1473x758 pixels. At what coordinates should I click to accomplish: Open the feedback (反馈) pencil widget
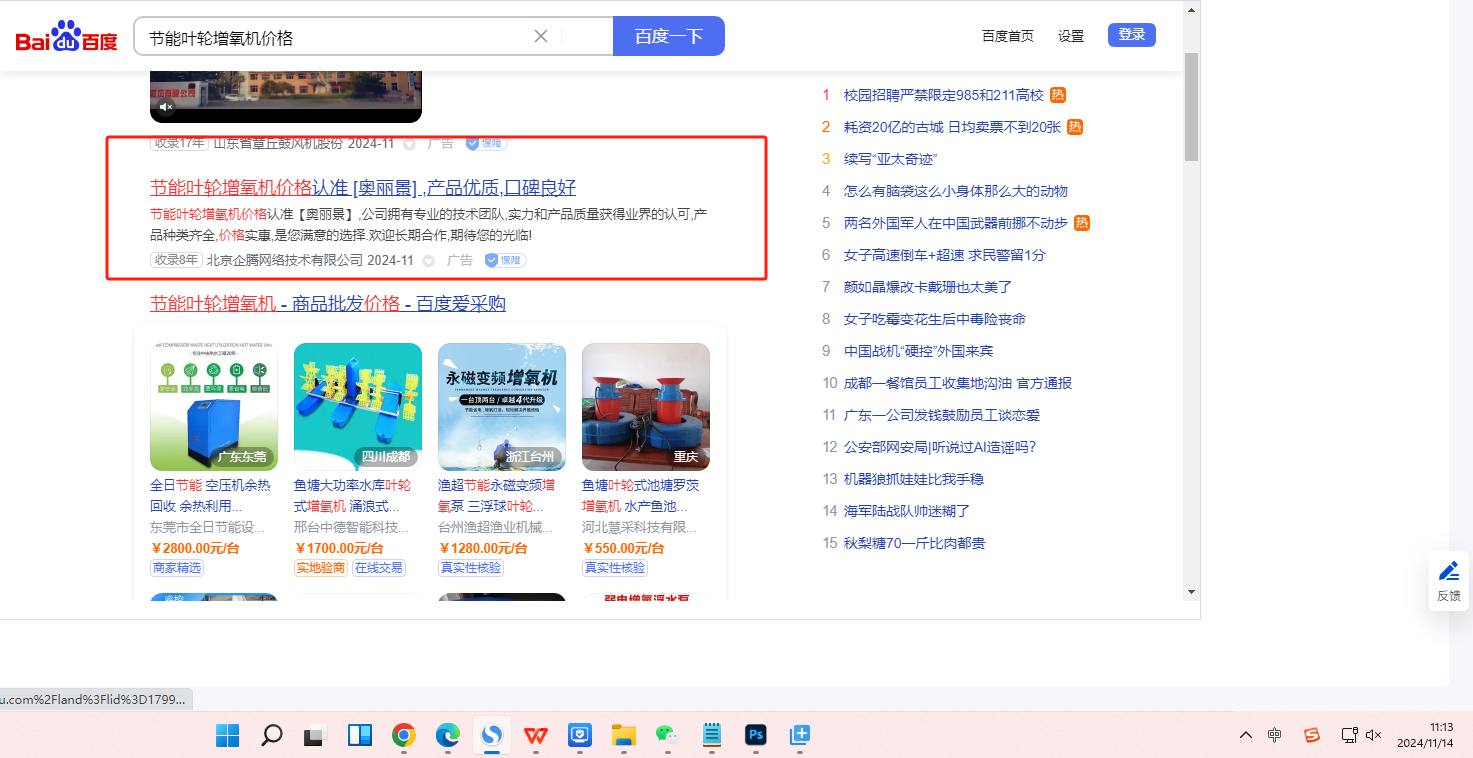tap(1449, 580)
